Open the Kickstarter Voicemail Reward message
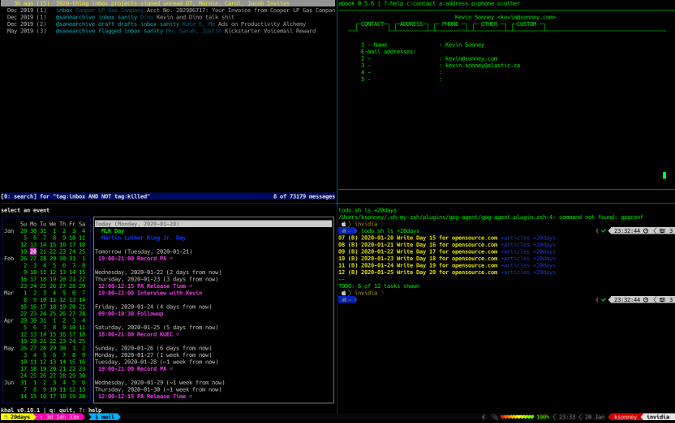 [272, 30]
